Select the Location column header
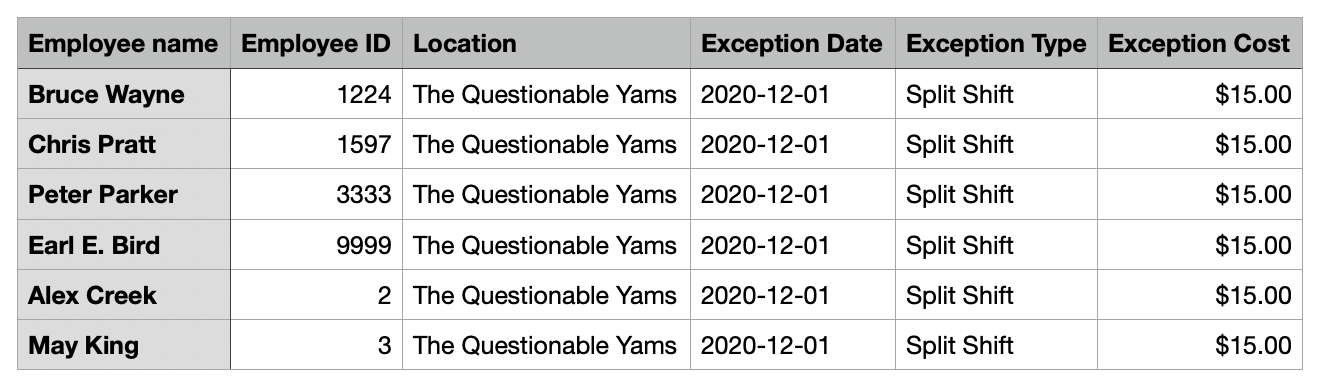The image size is (1322, 388). click(x=546, y=44)
